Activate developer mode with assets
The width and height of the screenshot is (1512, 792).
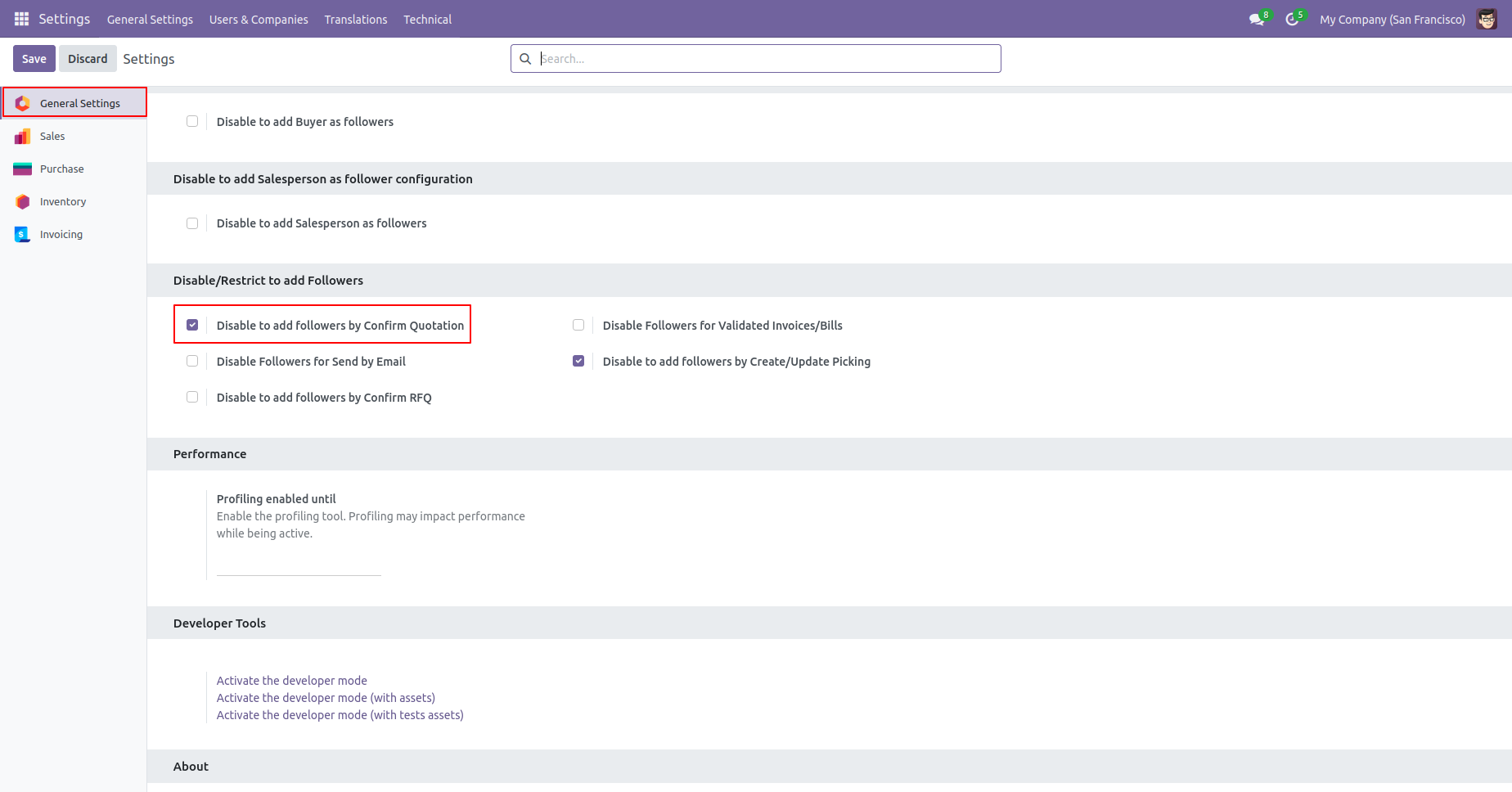[326, 698]
